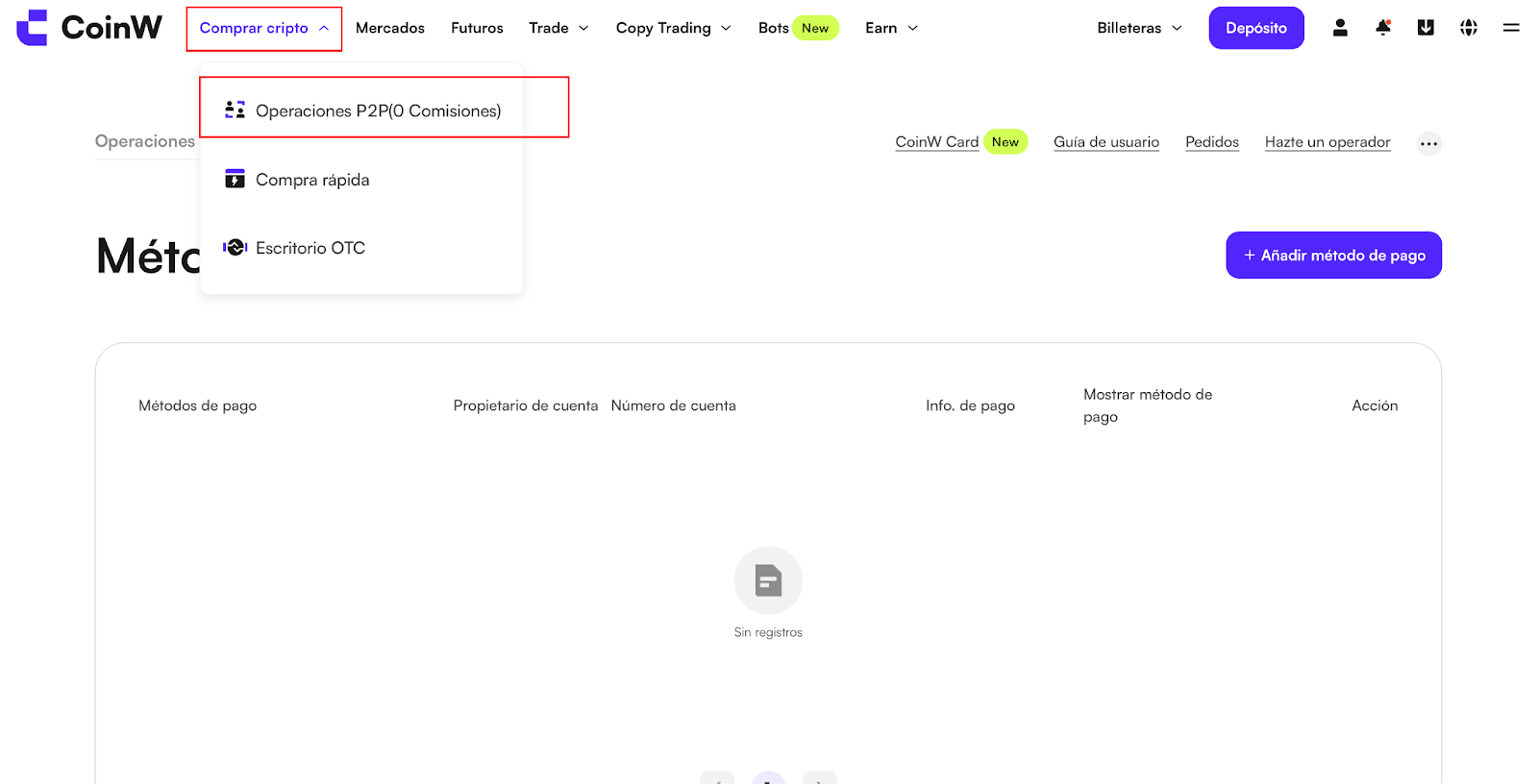Viewport: 1538px width, 784px height.
Task: Click the app download icon
Action: (1426, 28)
